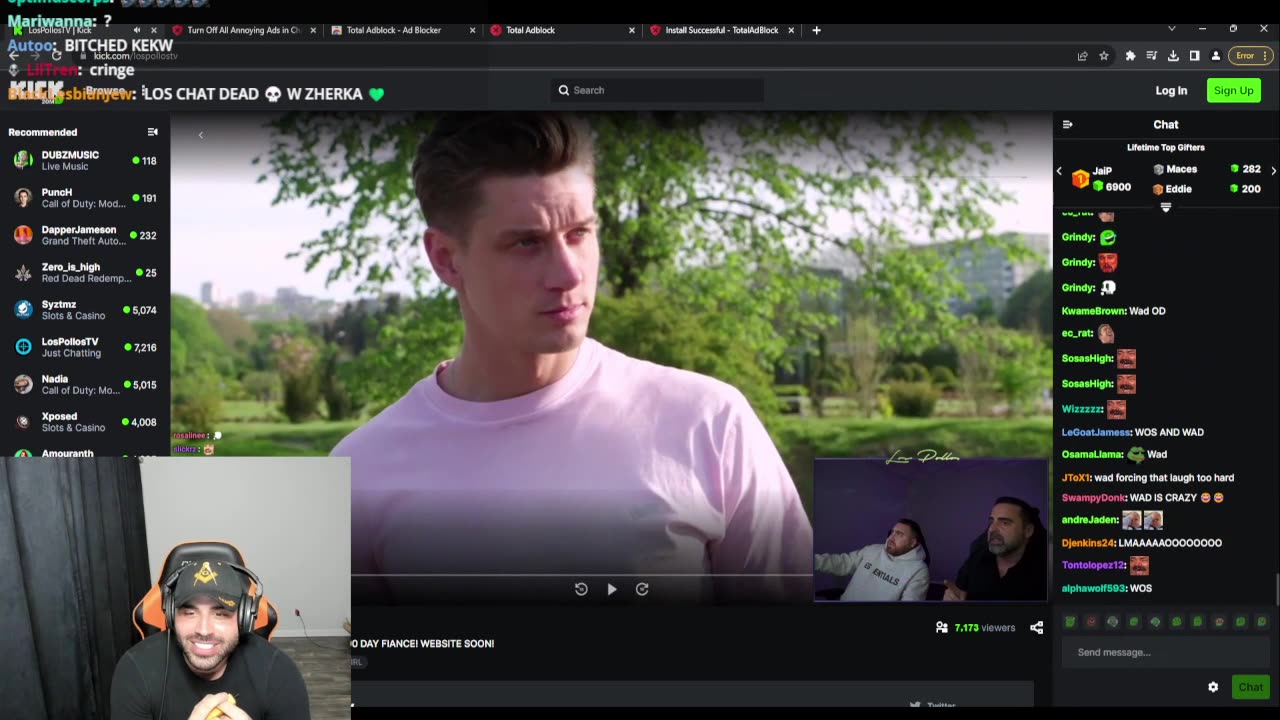Image resolution: width=1280 pixels, height=720 pixels.
Task: Play the paused stream video
Action: pyautogui.click(x=612, y=589)
